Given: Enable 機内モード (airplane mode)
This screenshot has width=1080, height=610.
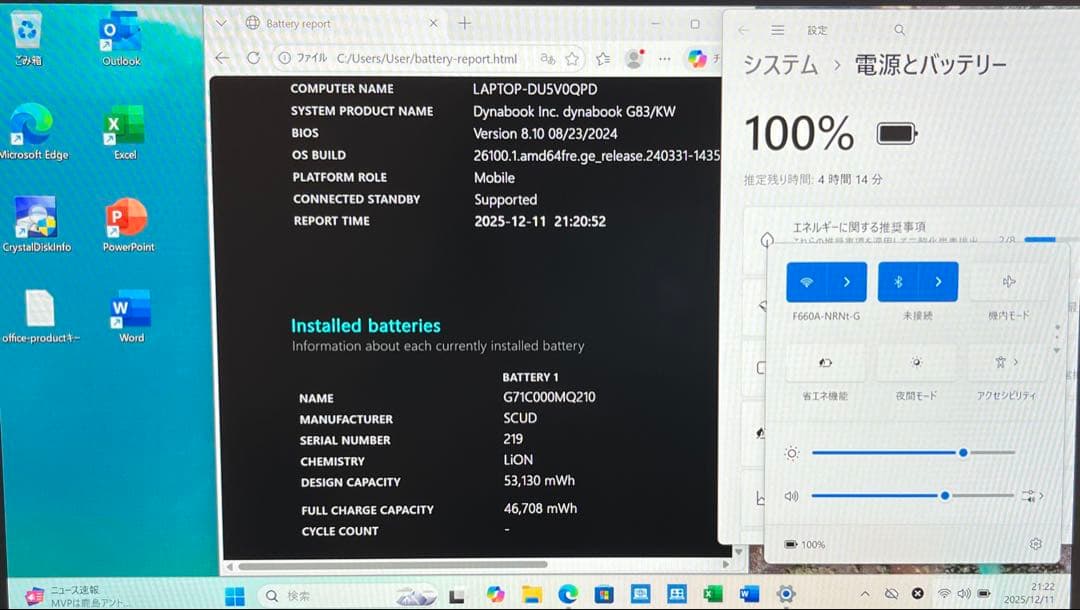Looking at the screenshot, I should click(1009, 281).
